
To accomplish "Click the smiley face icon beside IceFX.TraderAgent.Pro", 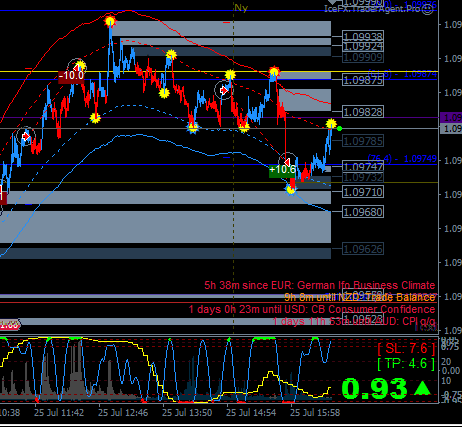I will tap(428, 9).
